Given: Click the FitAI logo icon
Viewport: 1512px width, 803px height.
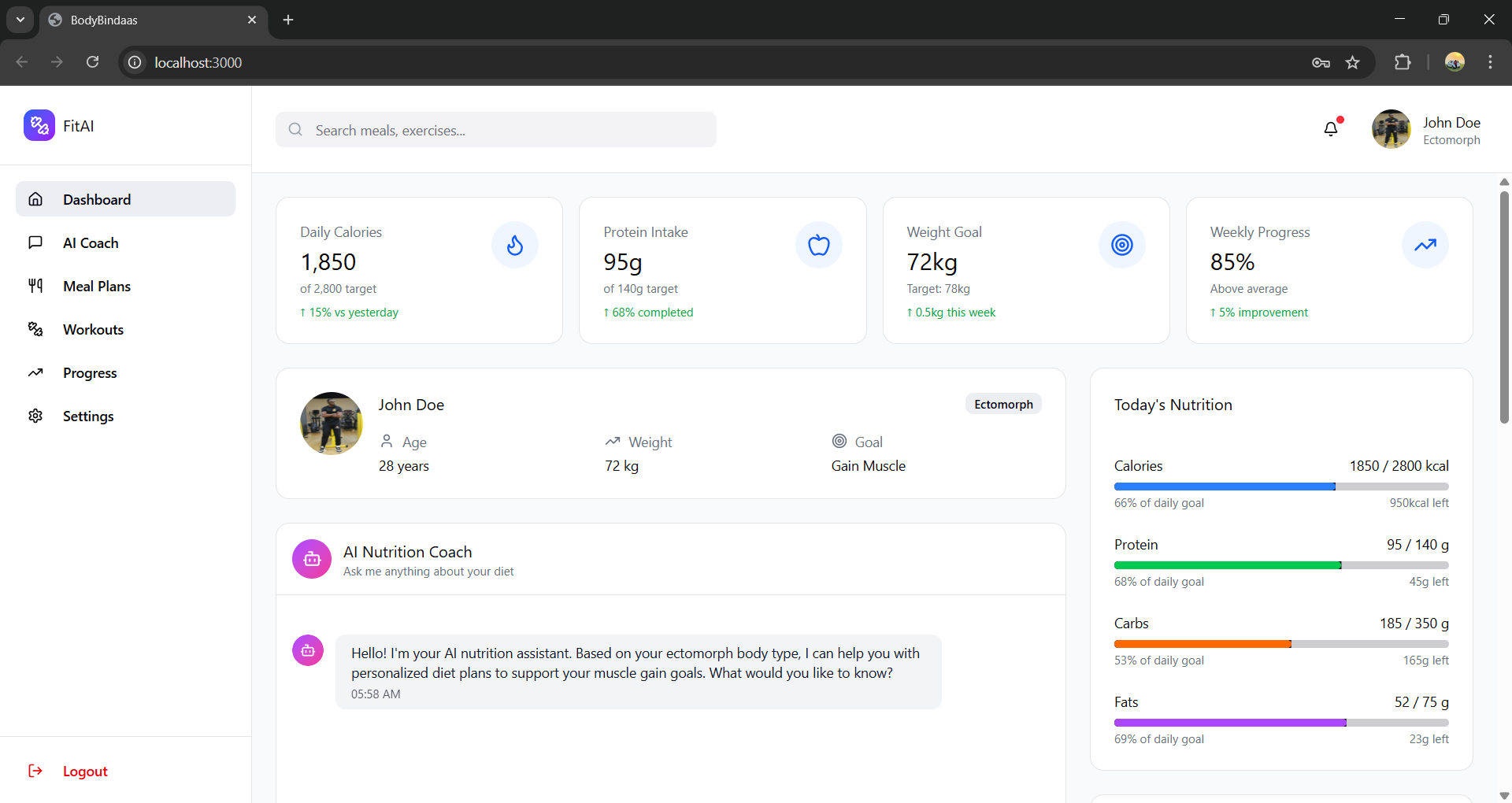Looking at the screenshot, I should pos(39,125).
